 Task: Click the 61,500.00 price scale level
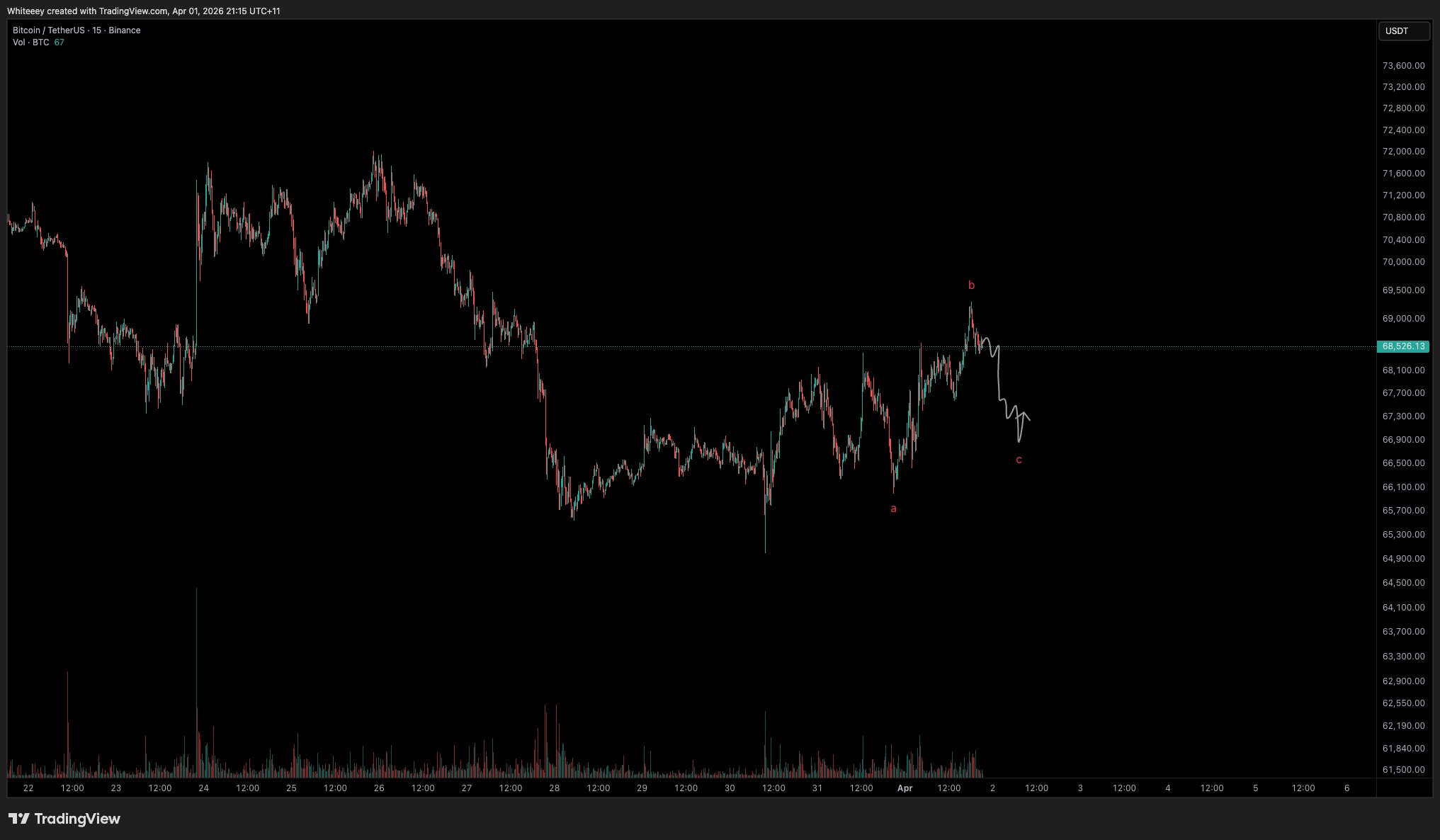click(x=1403, y=770)
